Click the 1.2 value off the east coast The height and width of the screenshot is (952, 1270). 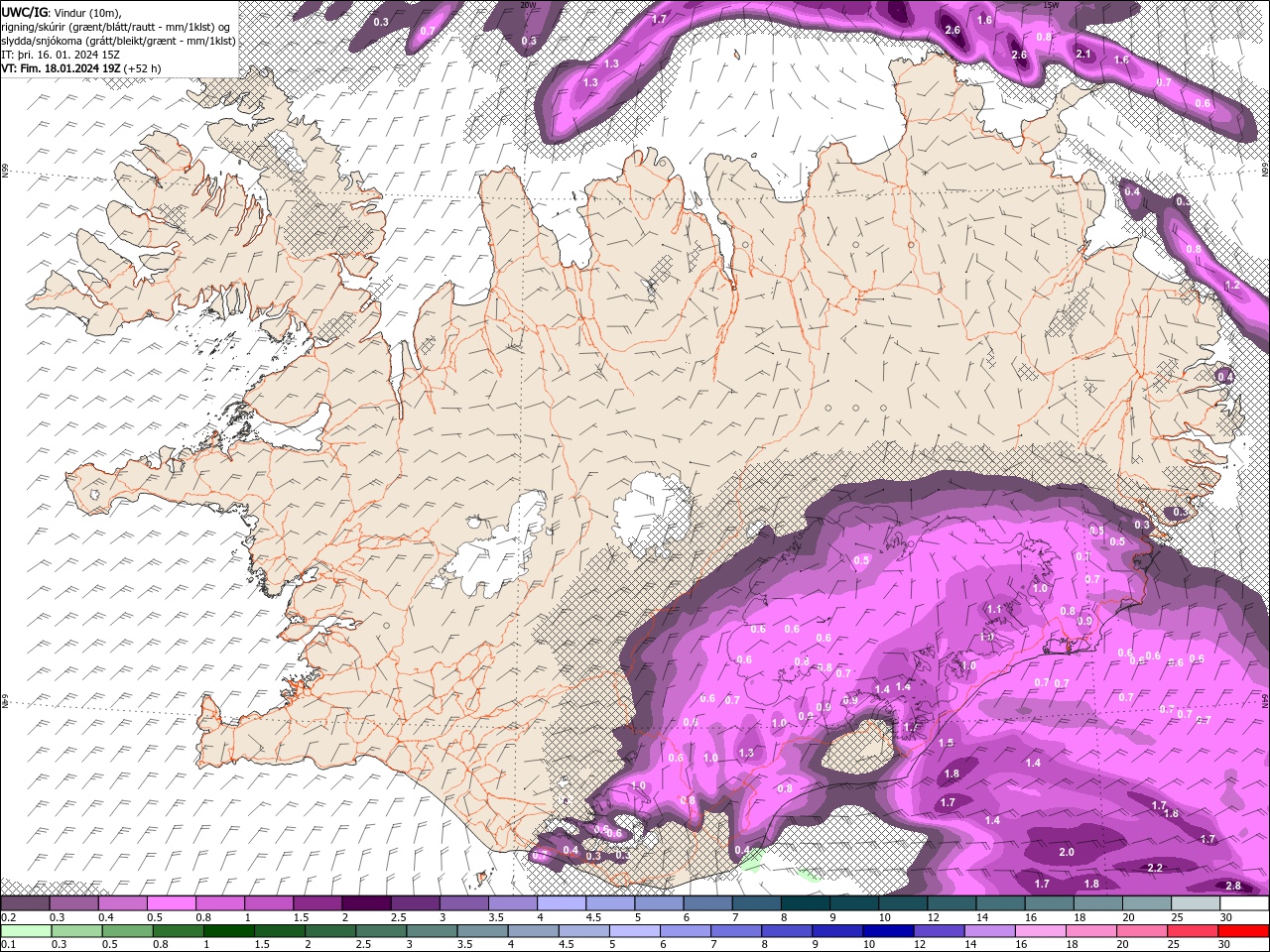click(x=1232, y=285)
